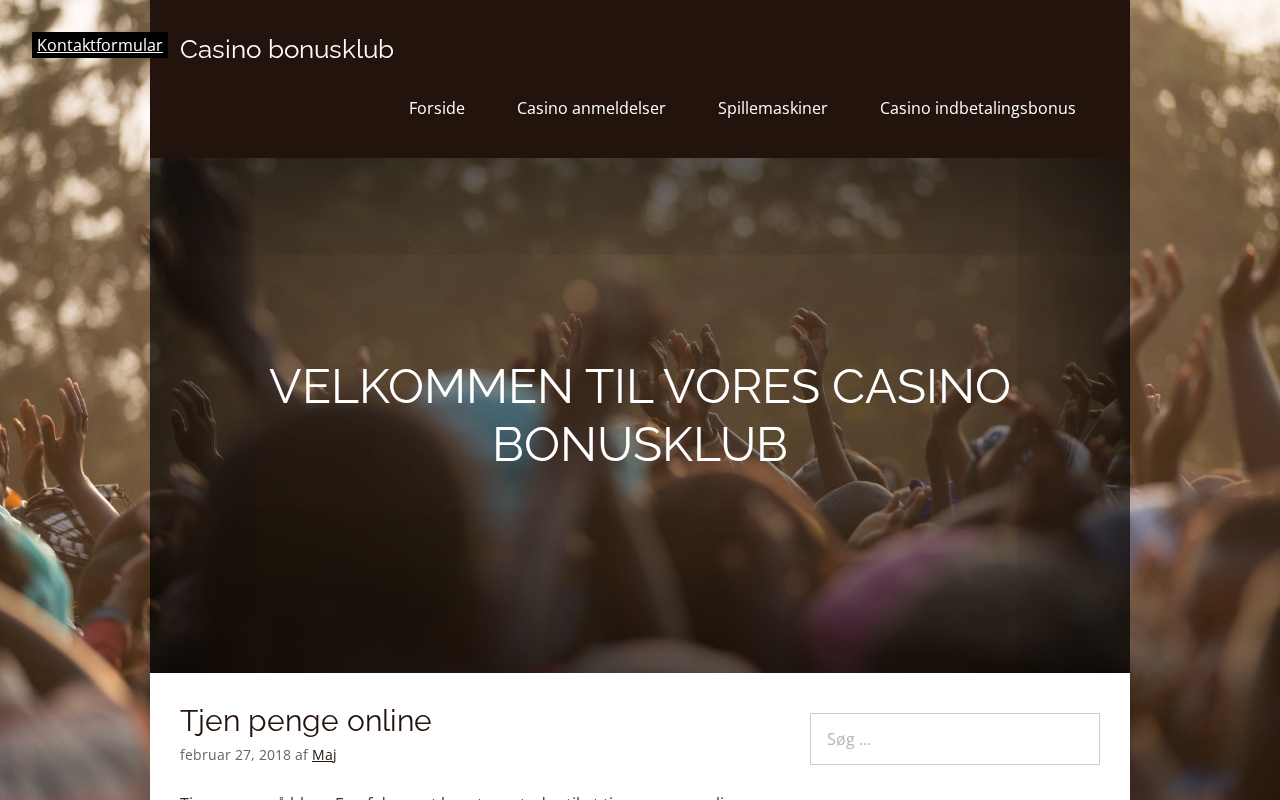Click the Casino bonusklub site title
This screenshot has width=1280, height=800.
coord(287,49)
